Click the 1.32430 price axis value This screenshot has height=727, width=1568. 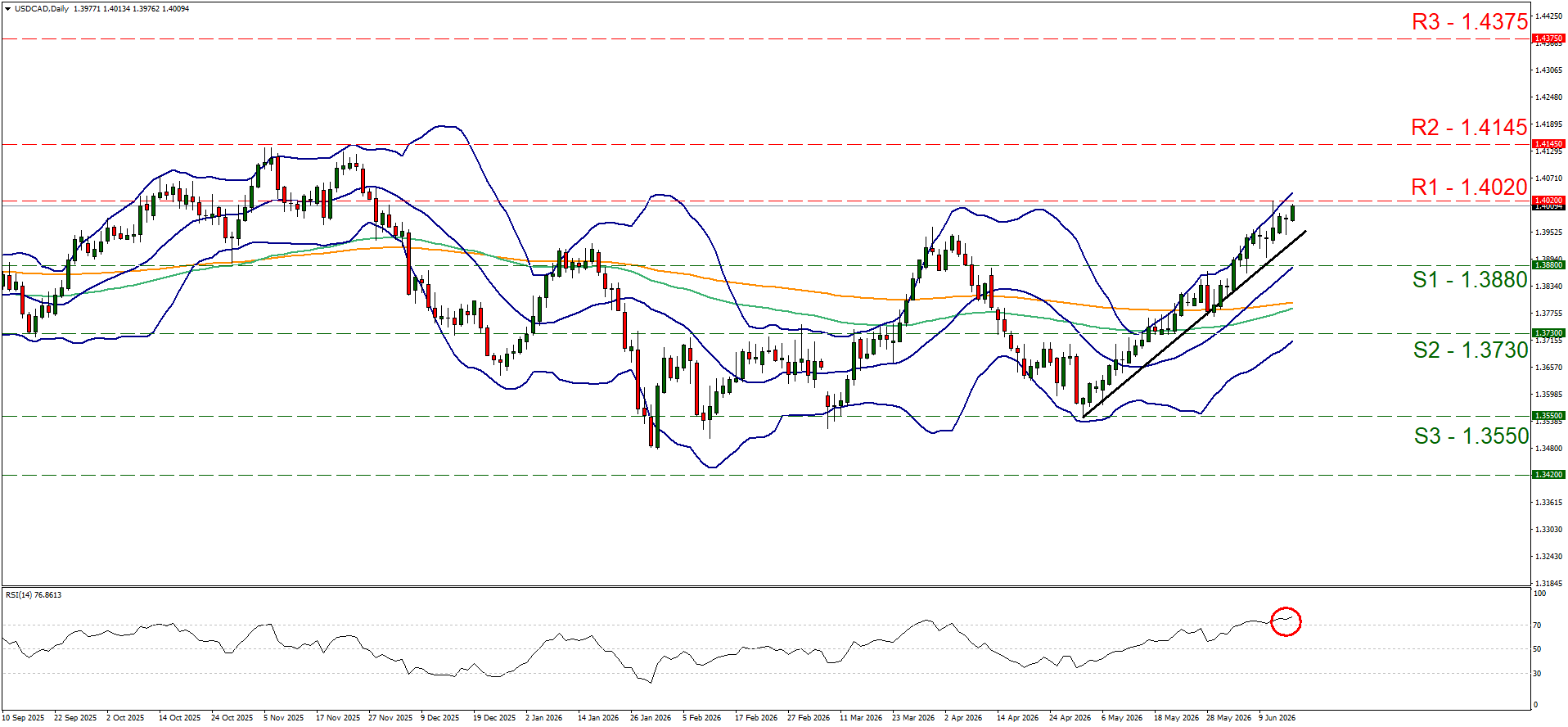(x=1548, y=557)
